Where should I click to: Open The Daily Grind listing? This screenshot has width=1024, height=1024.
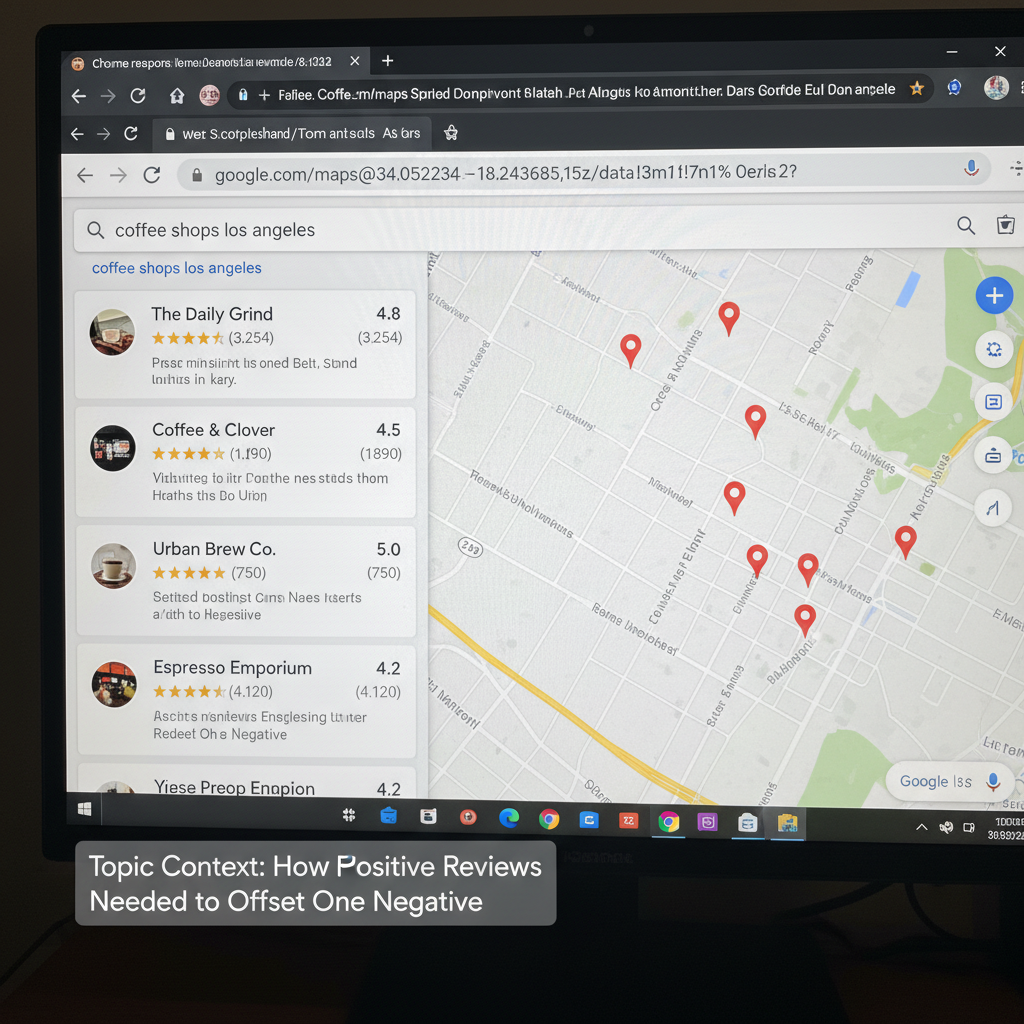(245, 345)
